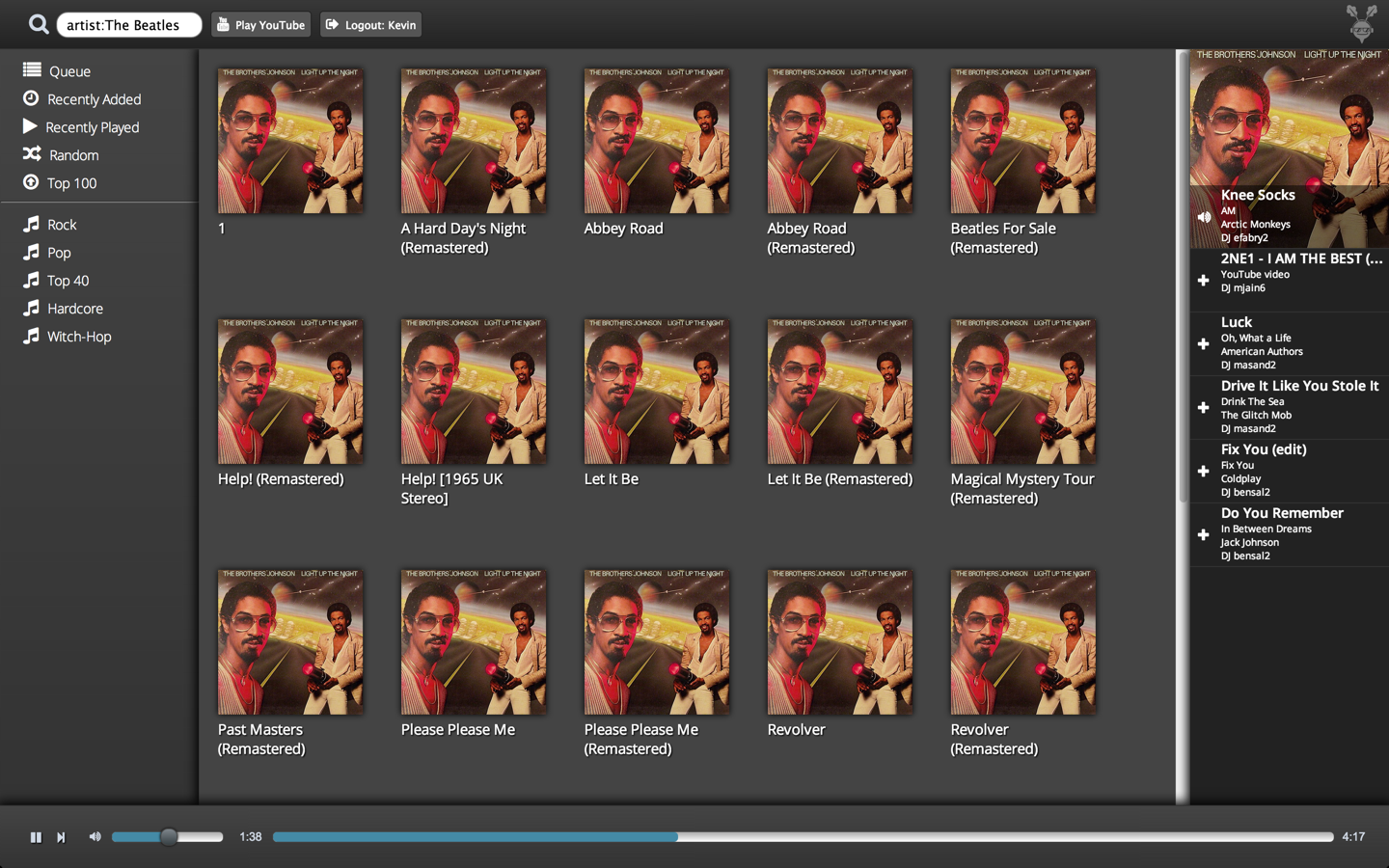Image resolution: width=1389 pixels, height=868 pixels.
Task: Click the music note icon beside Hardcore
Action: 31,307
